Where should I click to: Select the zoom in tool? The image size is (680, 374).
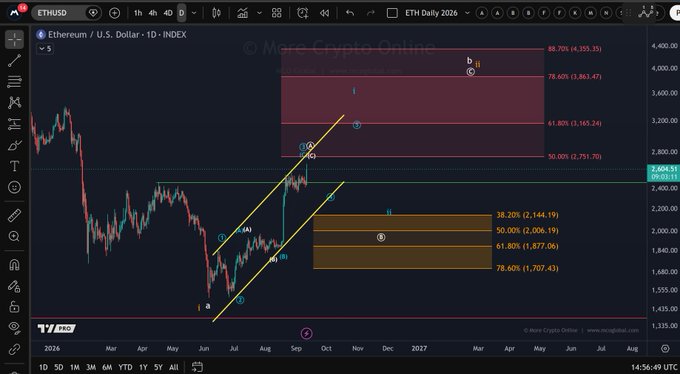pyautogui.click(x=14, y=236)
